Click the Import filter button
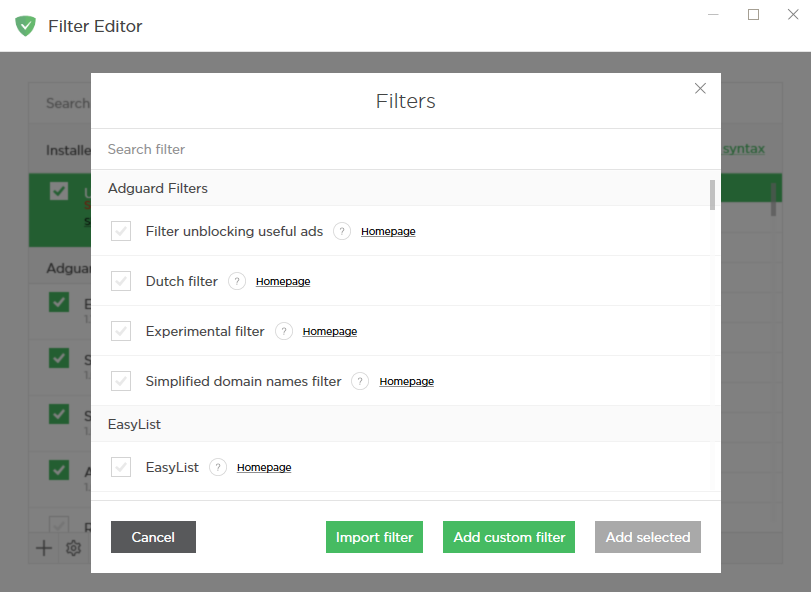 click(374, 537)
